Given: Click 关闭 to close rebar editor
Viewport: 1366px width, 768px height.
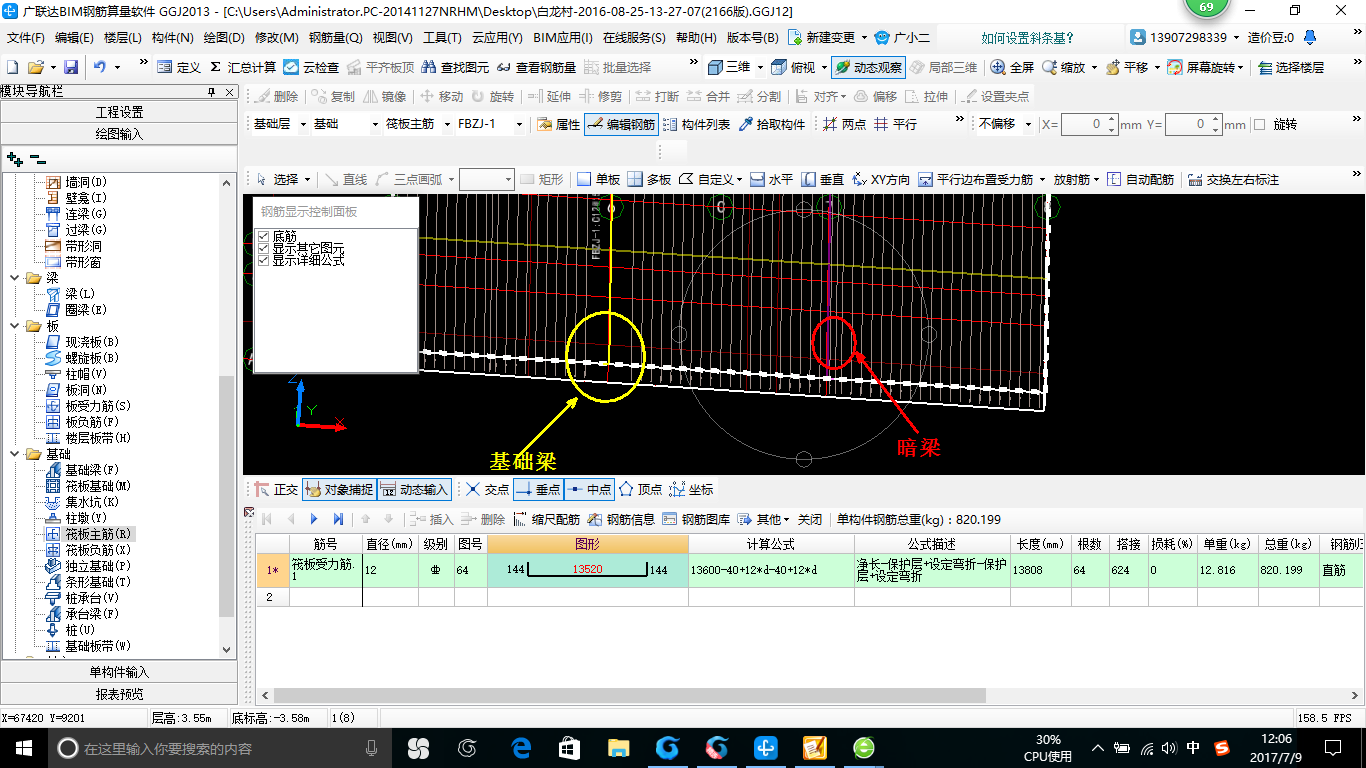Looking at the screenshot, I should point(810,520).
